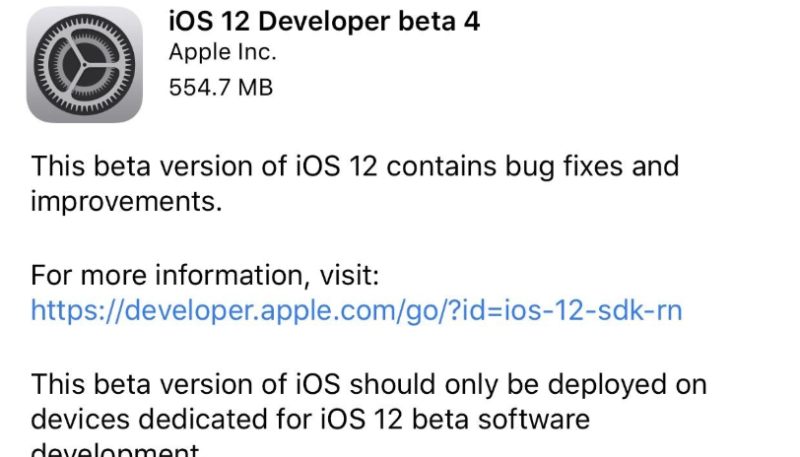Click the "554.7 MB" update size
This screenshot has height=457, width=800.
[220, 87]
